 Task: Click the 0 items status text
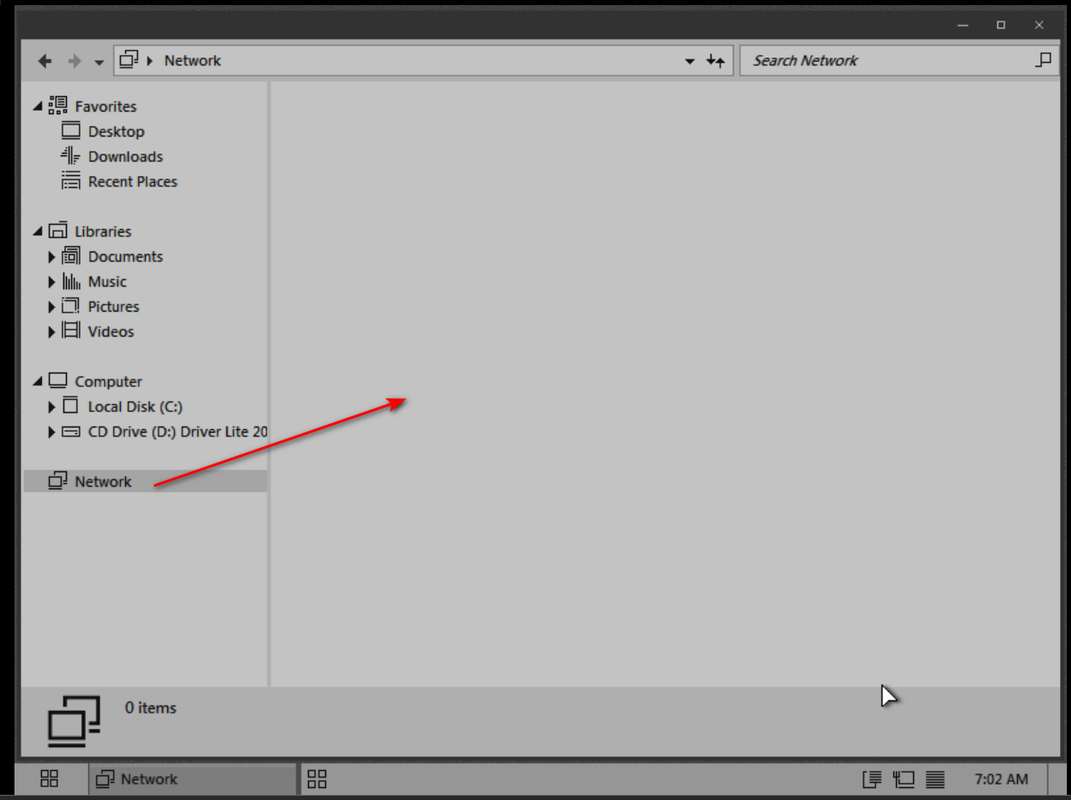(150, 708)
